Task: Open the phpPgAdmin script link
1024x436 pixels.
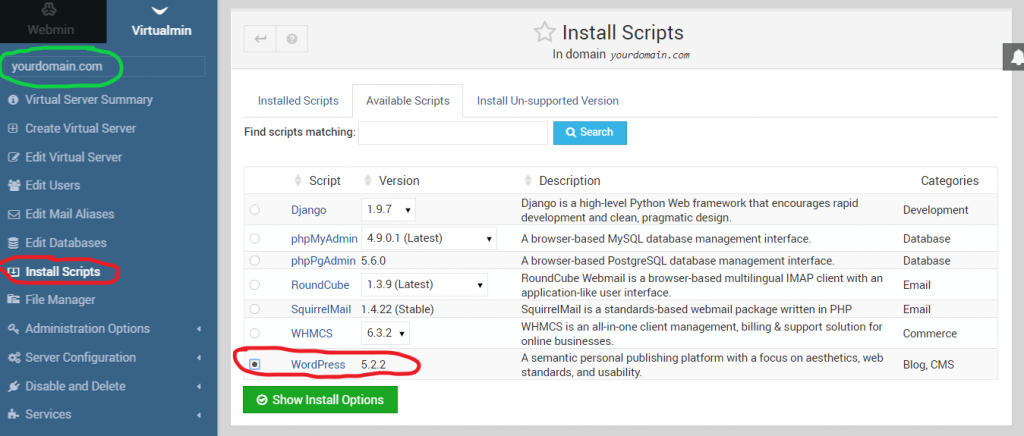Action: (x=324, y=260)
